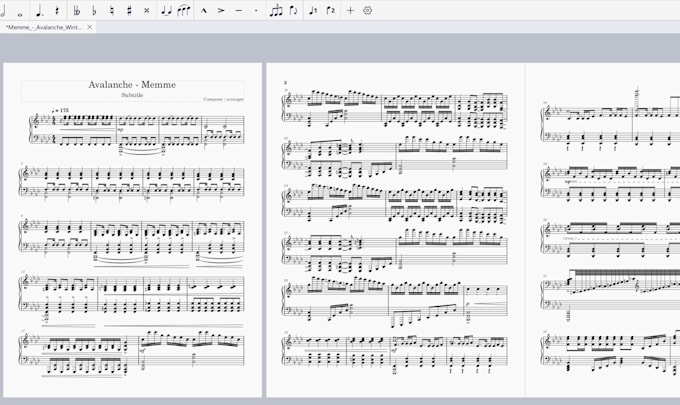Open the add-more plus menu
Image resolution: width=680 pixels, height=405 pixels.
350,11
